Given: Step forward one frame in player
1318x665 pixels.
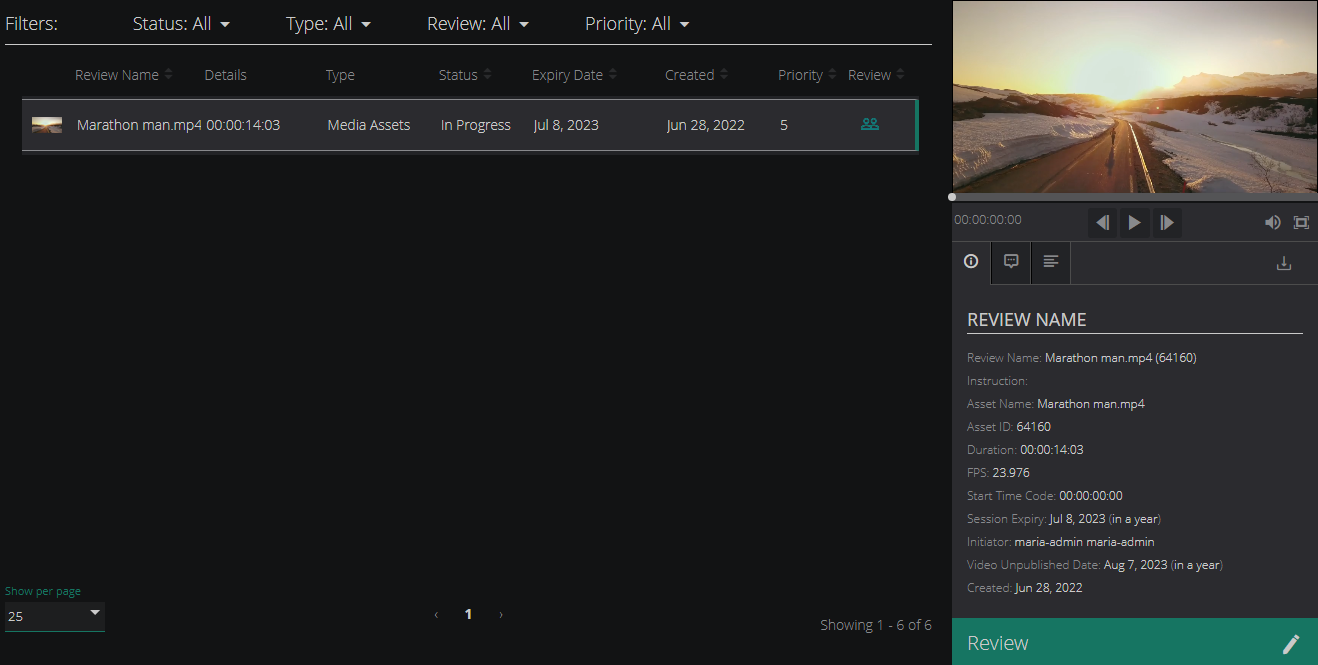Looking at the screenshot, I should [x=1166, y=222].
